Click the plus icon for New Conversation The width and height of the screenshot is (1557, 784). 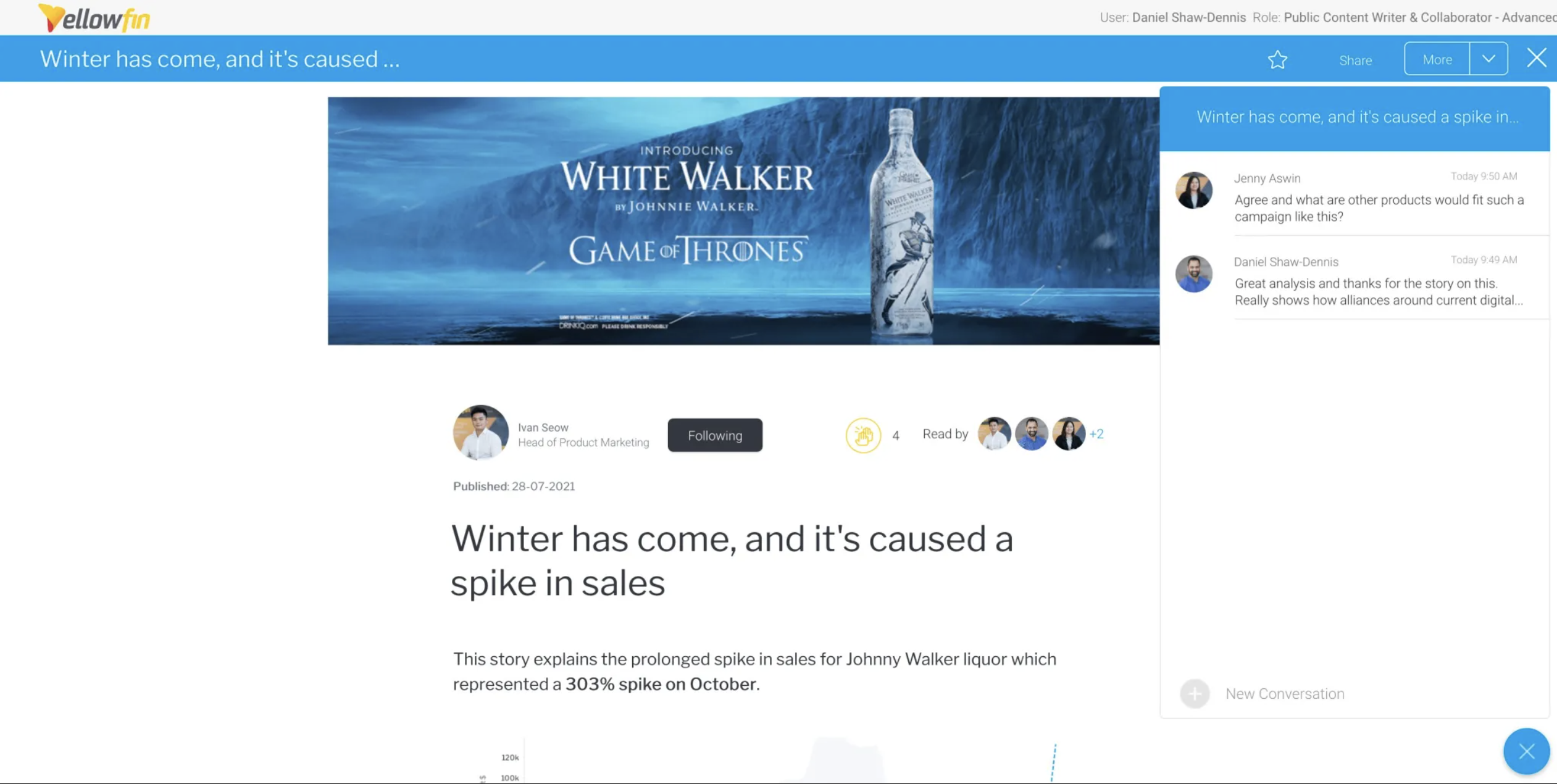(x=1195, y=693)
